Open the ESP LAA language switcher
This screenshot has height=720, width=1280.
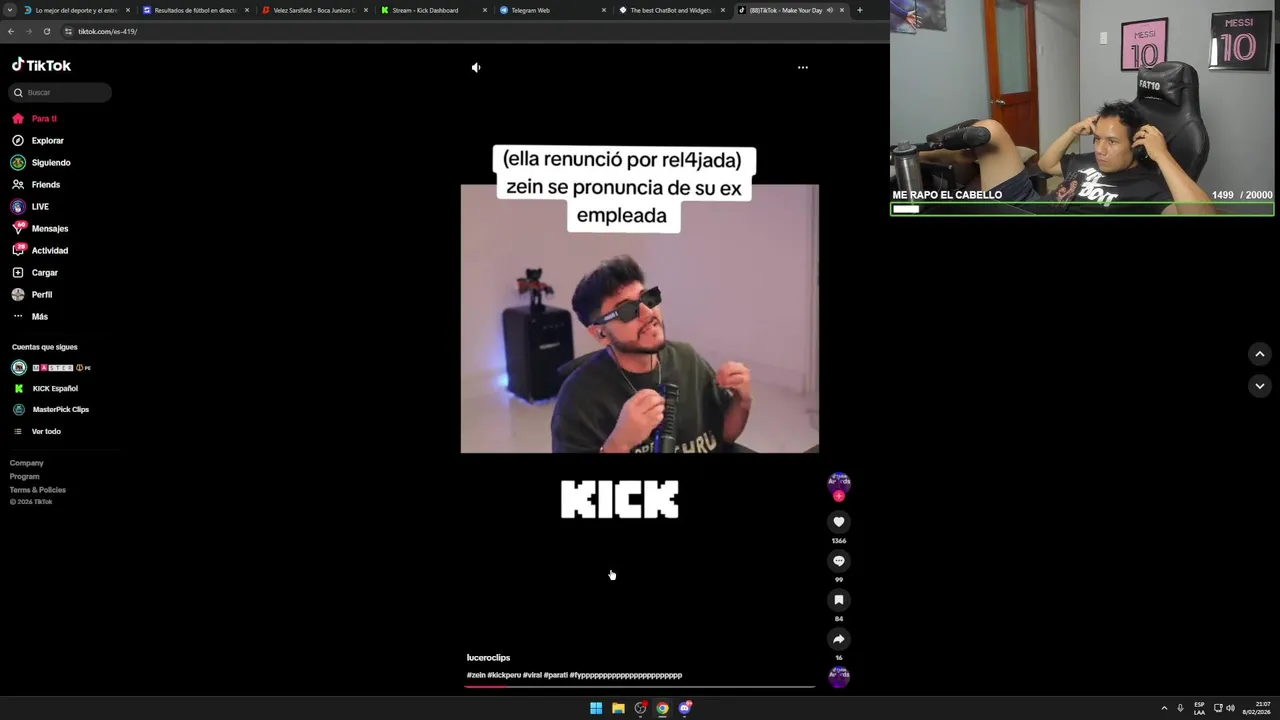tap(1199, 708)
